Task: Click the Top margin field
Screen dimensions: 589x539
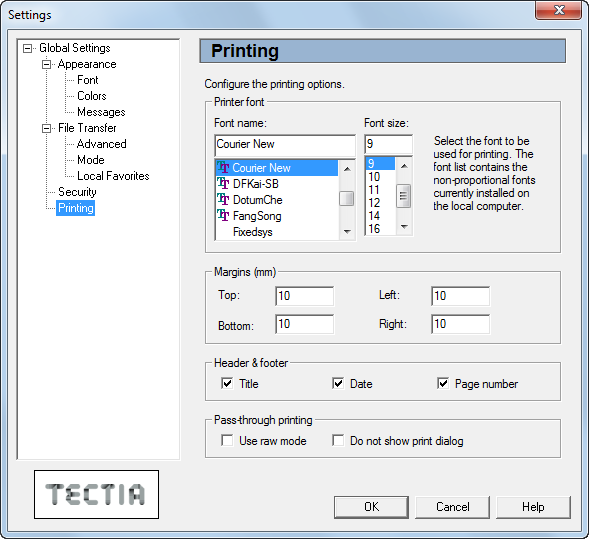Action: [x=304, y=296]
